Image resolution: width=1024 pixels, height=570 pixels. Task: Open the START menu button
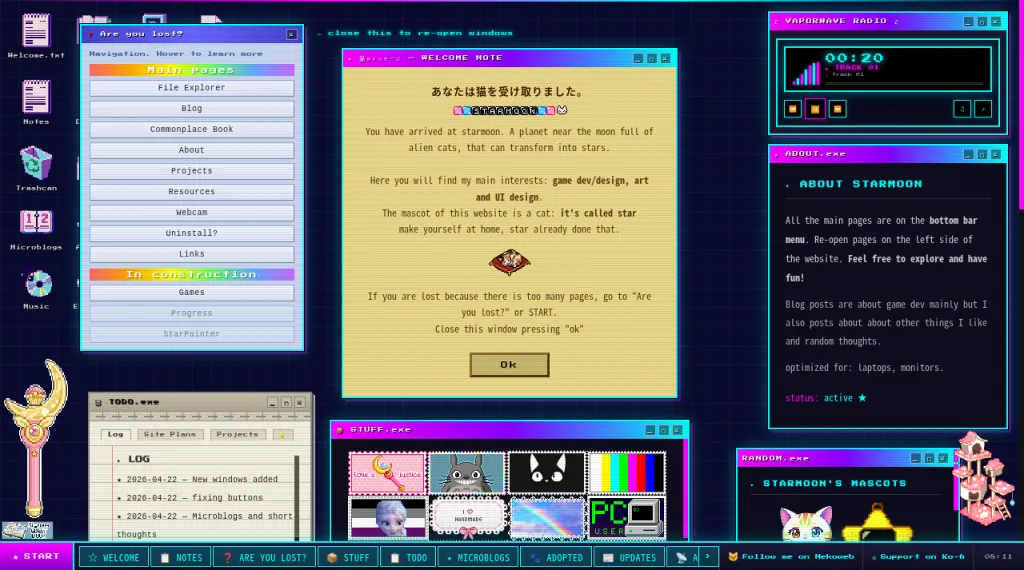[x=37, y=556]
